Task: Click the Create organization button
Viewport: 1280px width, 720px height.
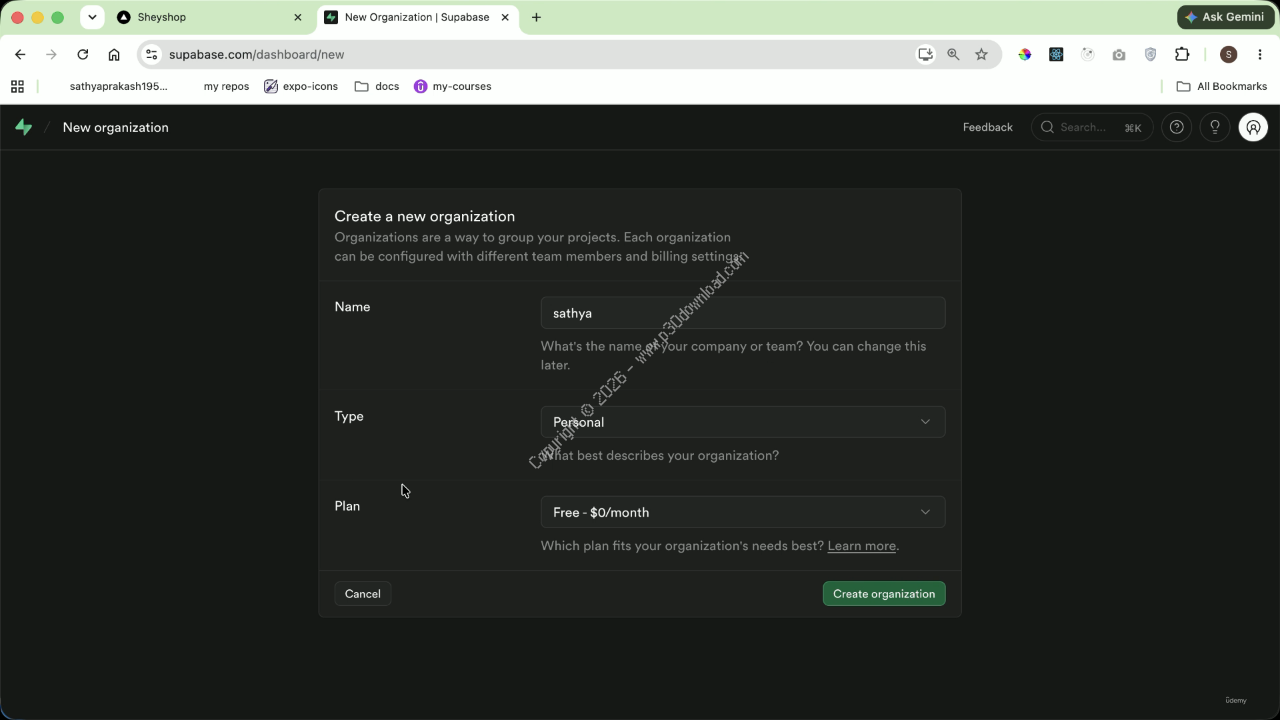Action: (884, 594)
